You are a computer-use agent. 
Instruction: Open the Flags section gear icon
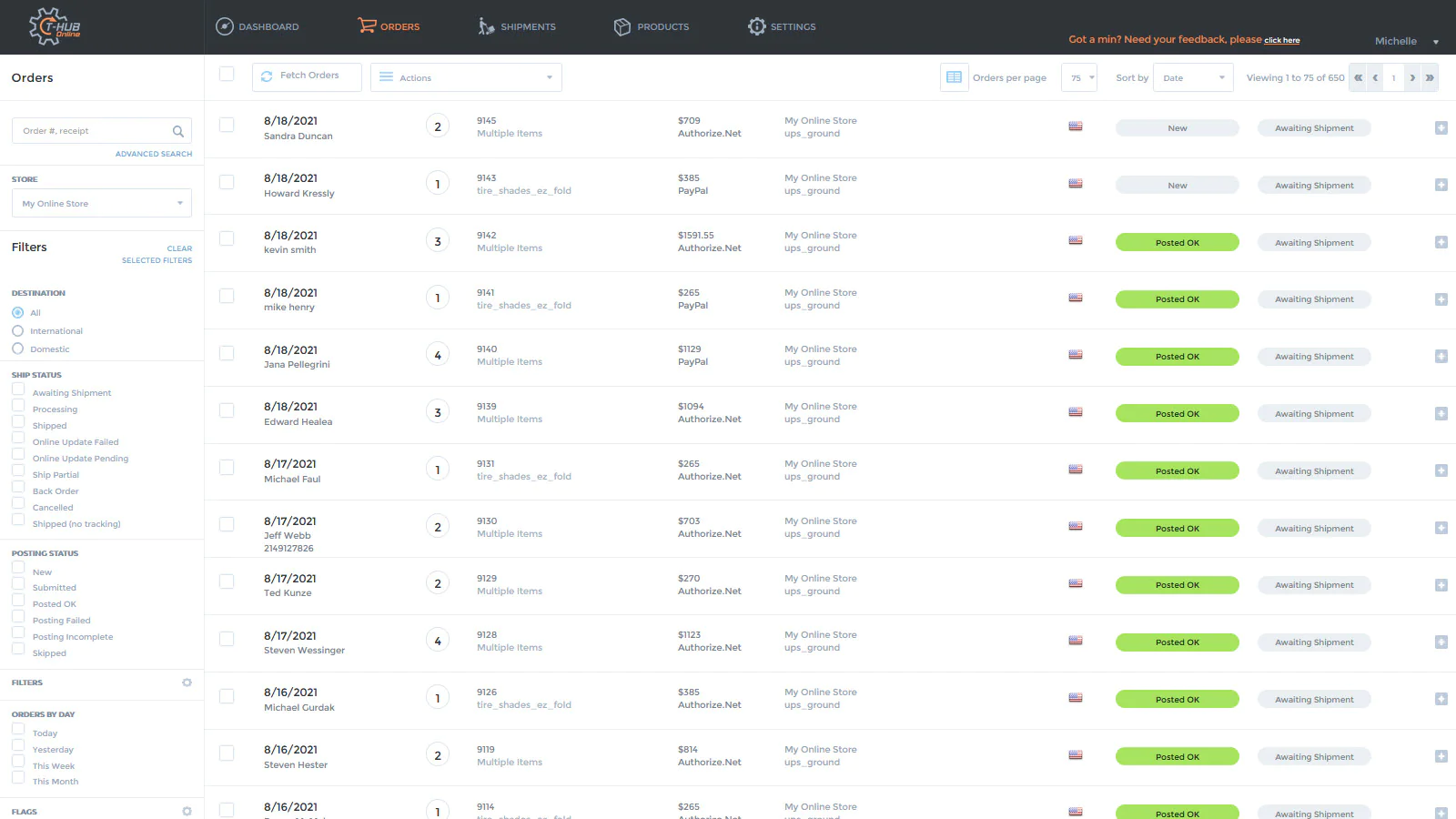point(187,811)
